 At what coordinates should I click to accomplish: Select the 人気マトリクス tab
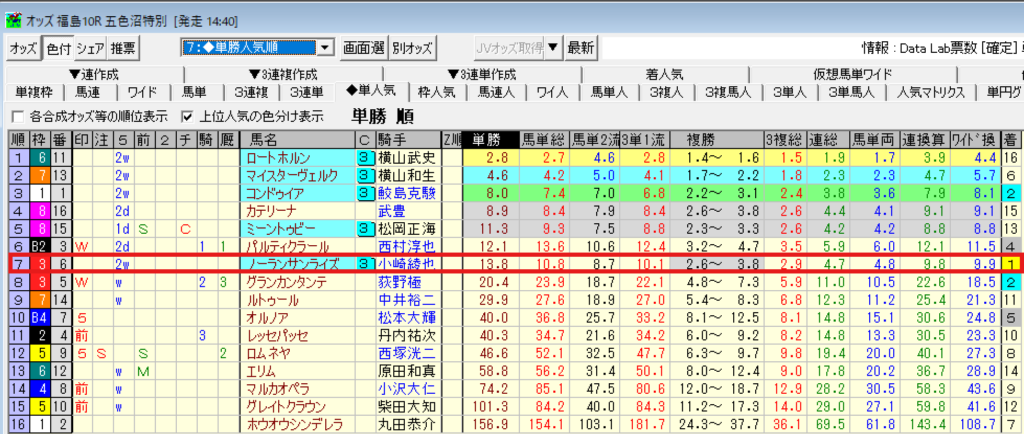tap(930, 92)
